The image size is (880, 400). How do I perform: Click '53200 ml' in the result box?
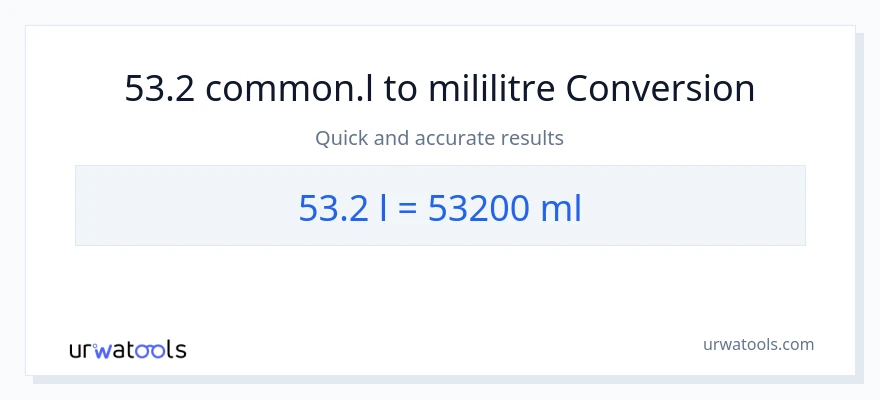pos(505,207)
